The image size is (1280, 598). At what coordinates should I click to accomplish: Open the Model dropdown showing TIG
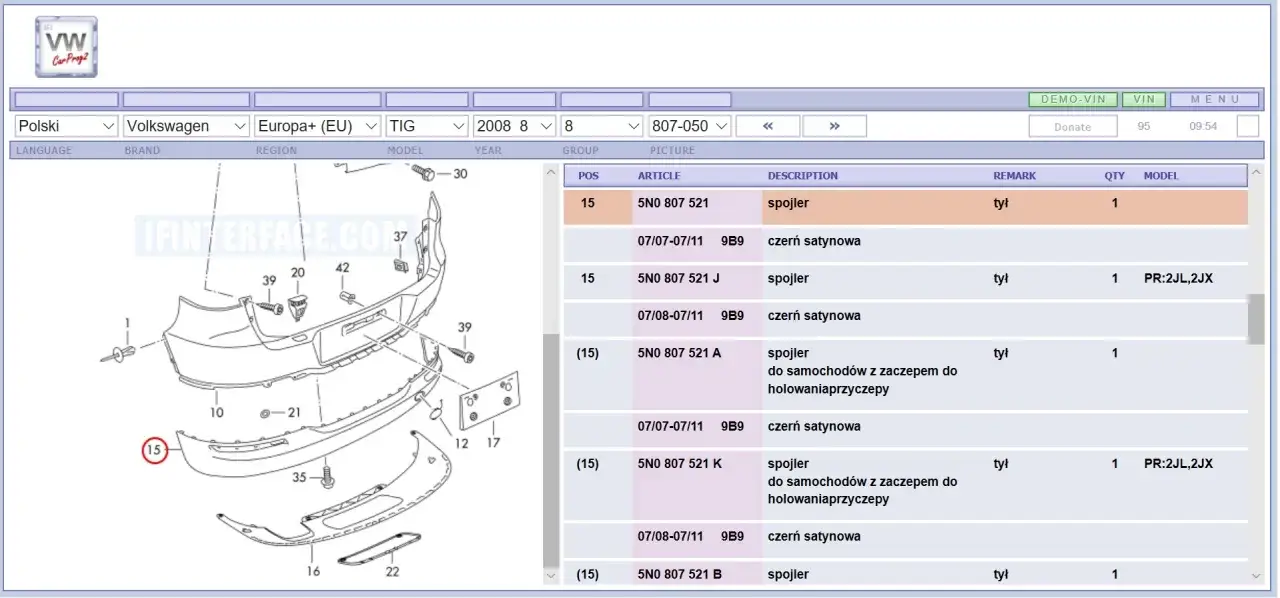(427, 126)
